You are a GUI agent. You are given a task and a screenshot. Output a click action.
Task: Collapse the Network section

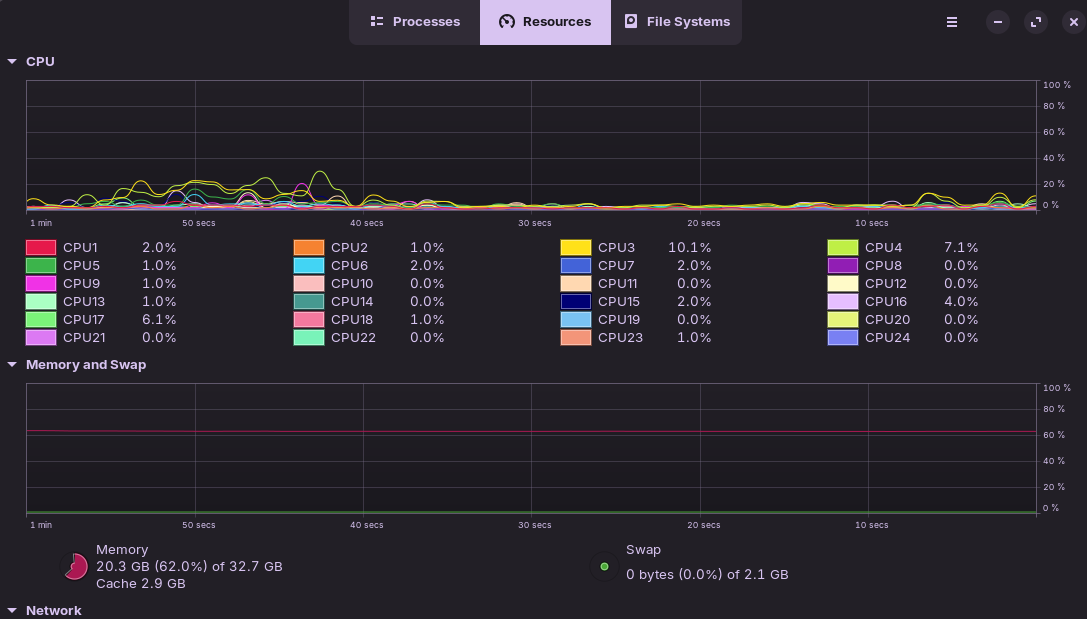click(x=12, y=610)
